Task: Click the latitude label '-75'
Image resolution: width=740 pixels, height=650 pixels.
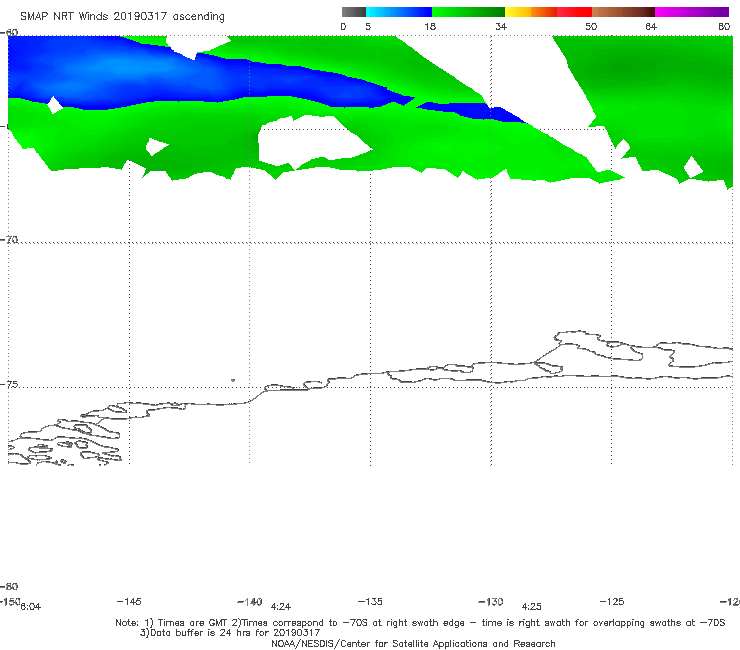Action: pos(9,385)
